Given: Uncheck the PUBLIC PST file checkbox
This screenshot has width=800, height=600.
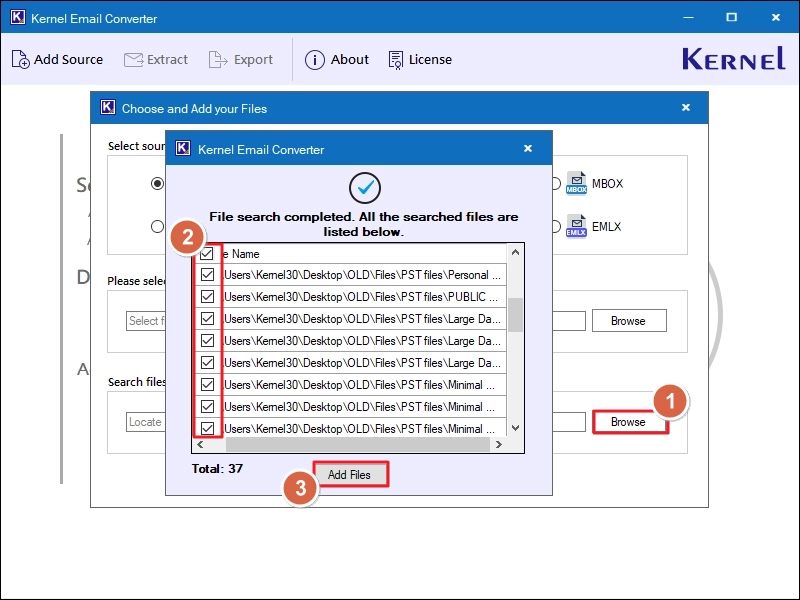Looking at the screenshot, I should 207,296.
